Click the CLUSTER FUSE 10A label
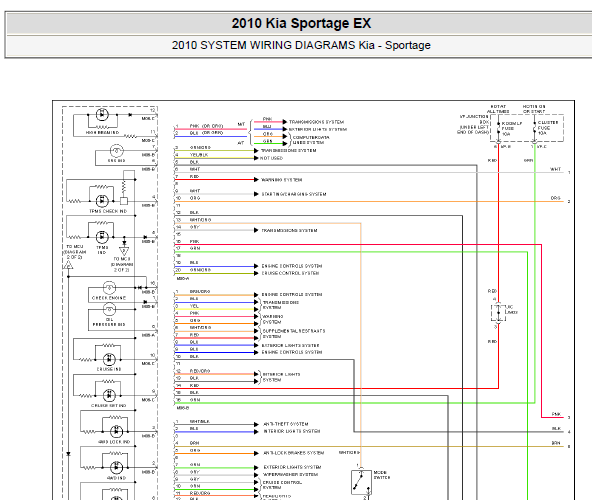The width and height of the screenshot is (592, 500). coord(548,128)
